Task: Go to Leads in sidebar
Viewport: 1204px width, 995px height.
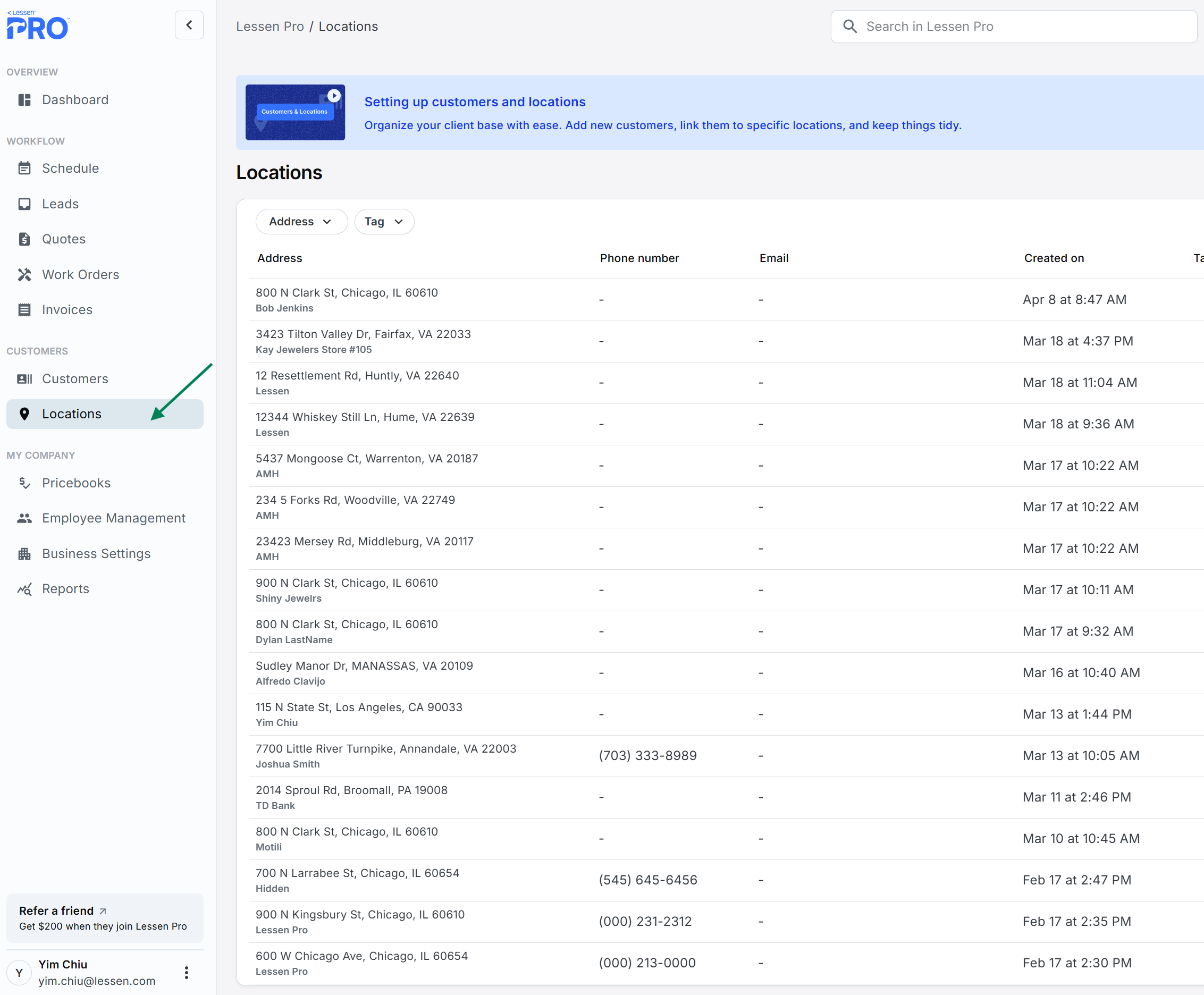Action: 60,204
